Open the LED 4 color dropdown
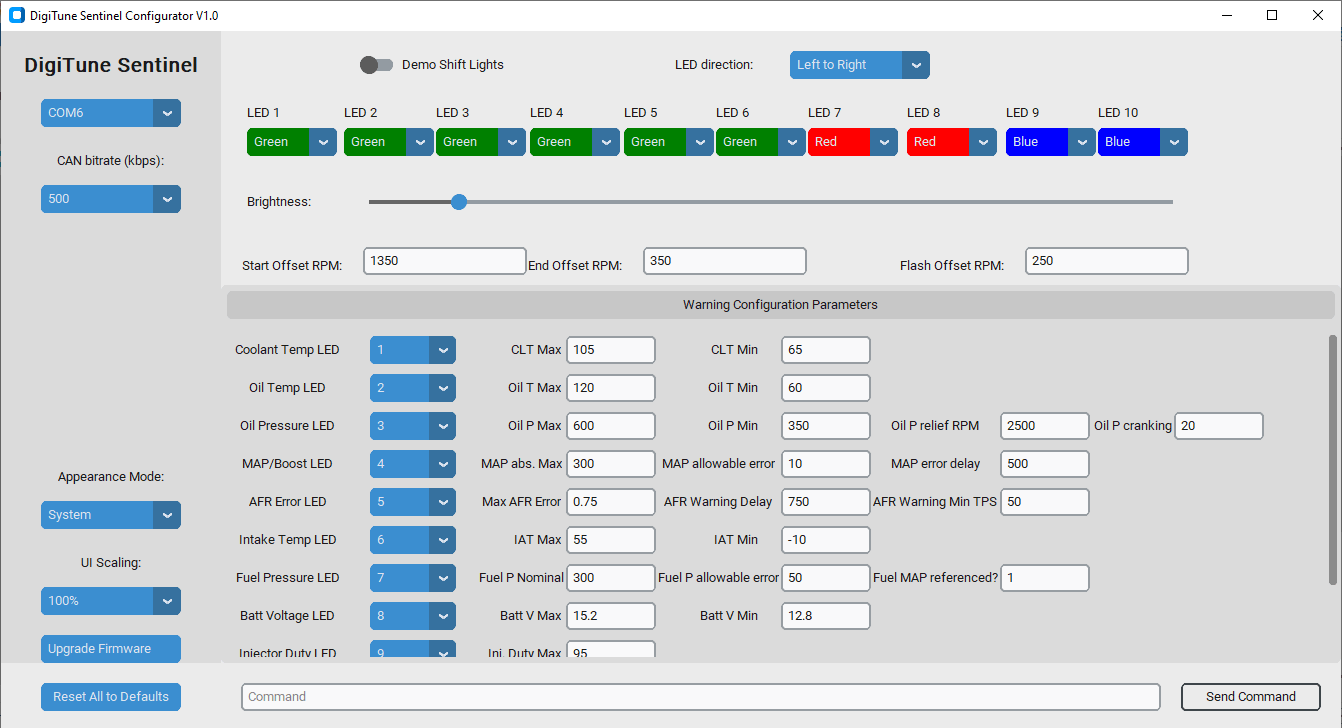Image resolution: width=1342 pixels, height=728 pixels. pos(575,142)
